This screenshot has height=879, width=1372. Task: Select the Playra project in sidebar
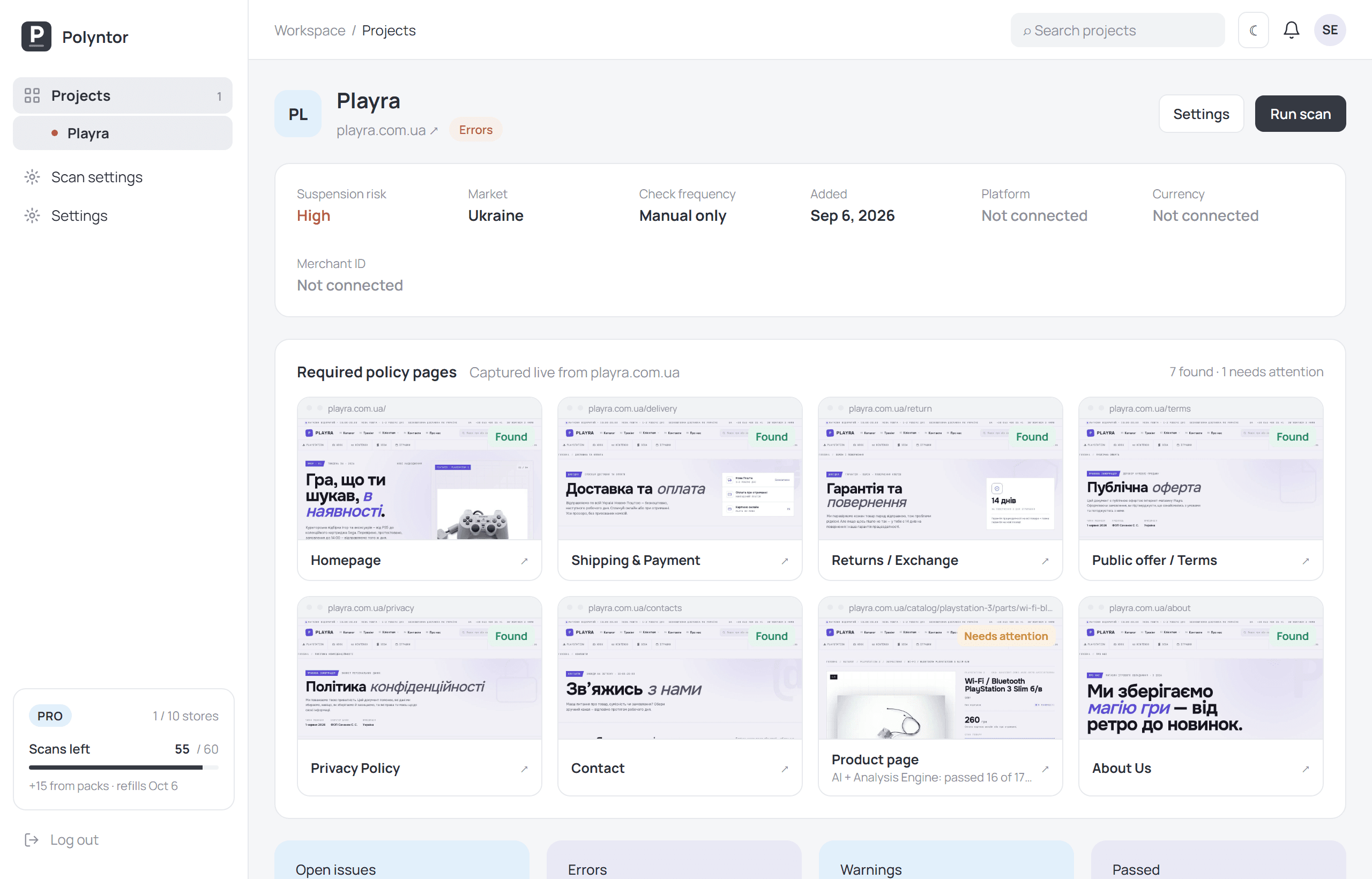(x=123, y=133)
